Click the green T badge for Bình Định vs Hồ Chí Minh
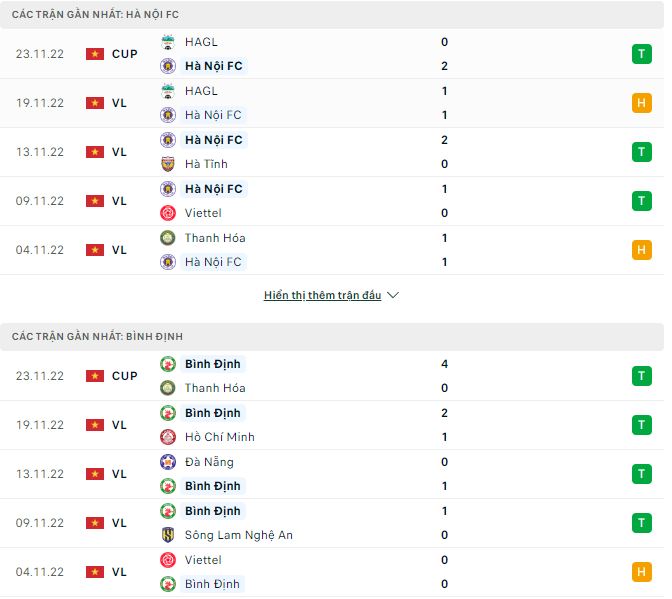The height and width of the screenshot is (599, 672). [640, 425]
